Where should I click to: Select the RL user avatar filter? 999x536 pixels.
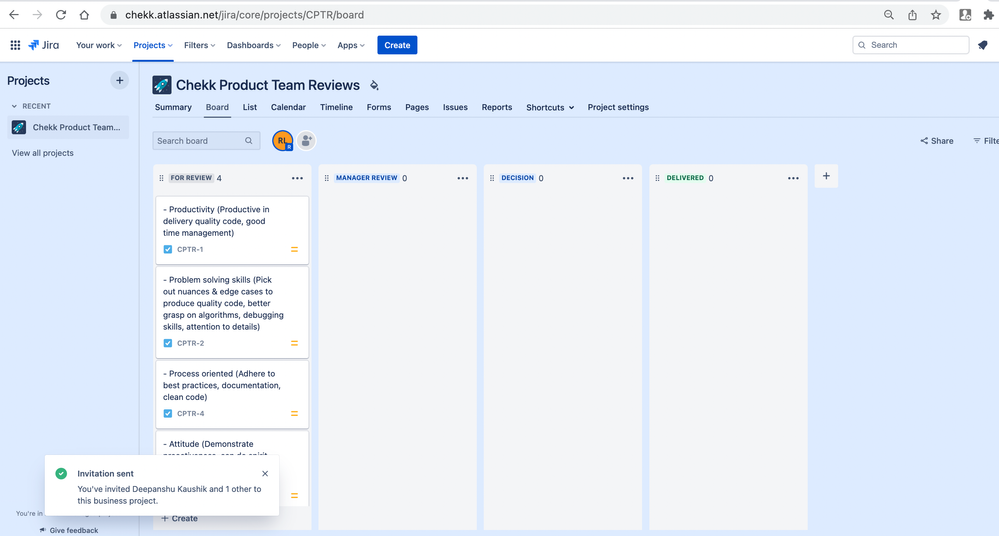click(282, 141)
